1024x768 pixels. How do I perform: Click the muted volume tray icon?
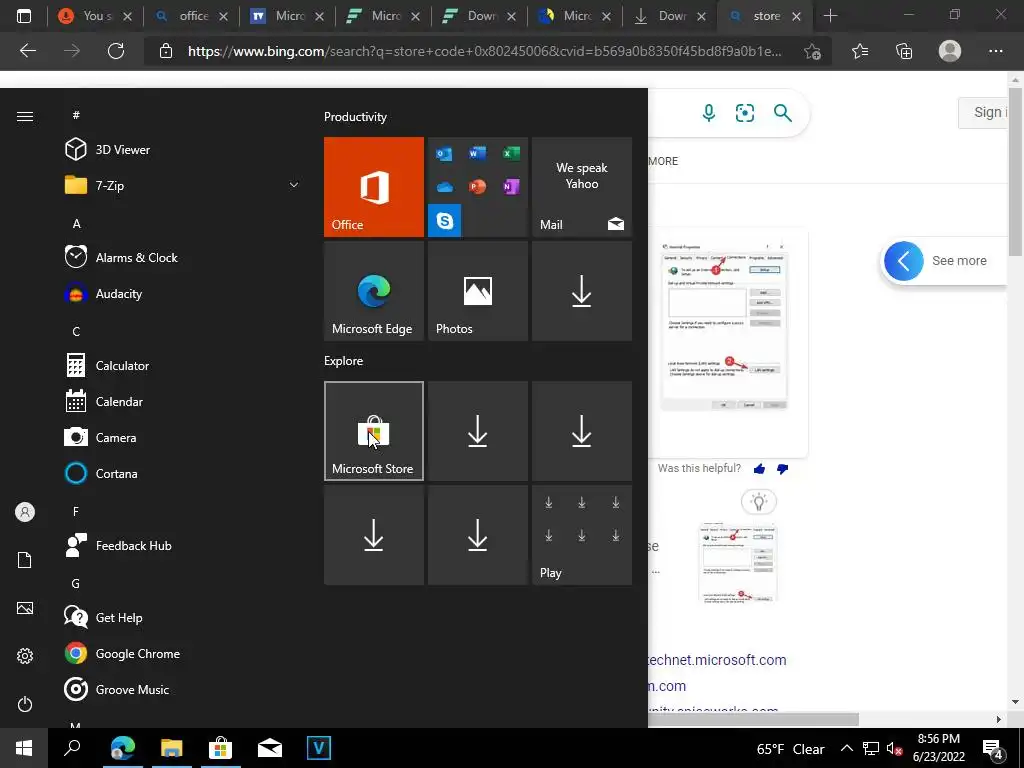(x=895, y=749)
